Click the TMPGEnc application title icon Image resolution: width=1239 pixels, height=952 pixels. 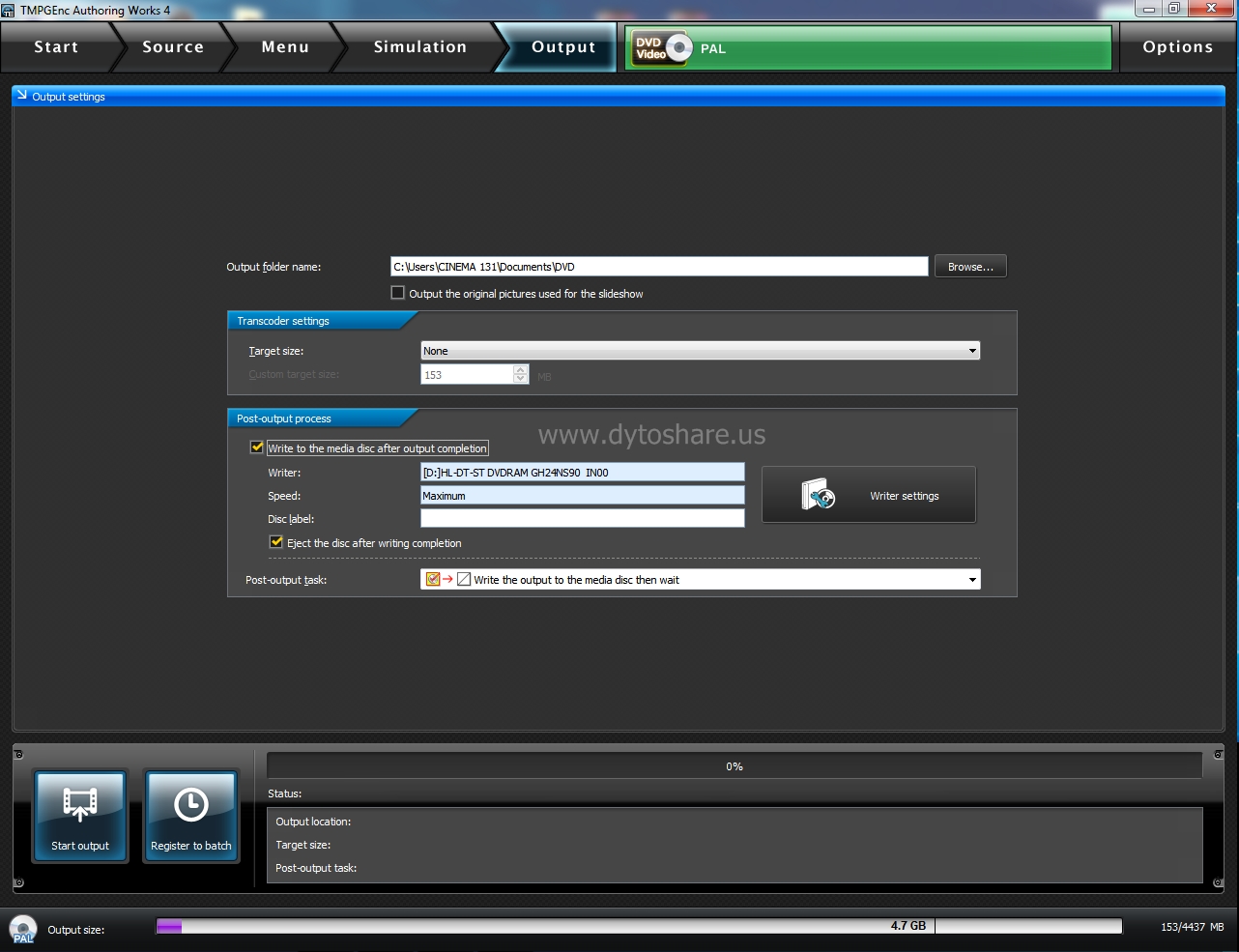pos(9,11)
